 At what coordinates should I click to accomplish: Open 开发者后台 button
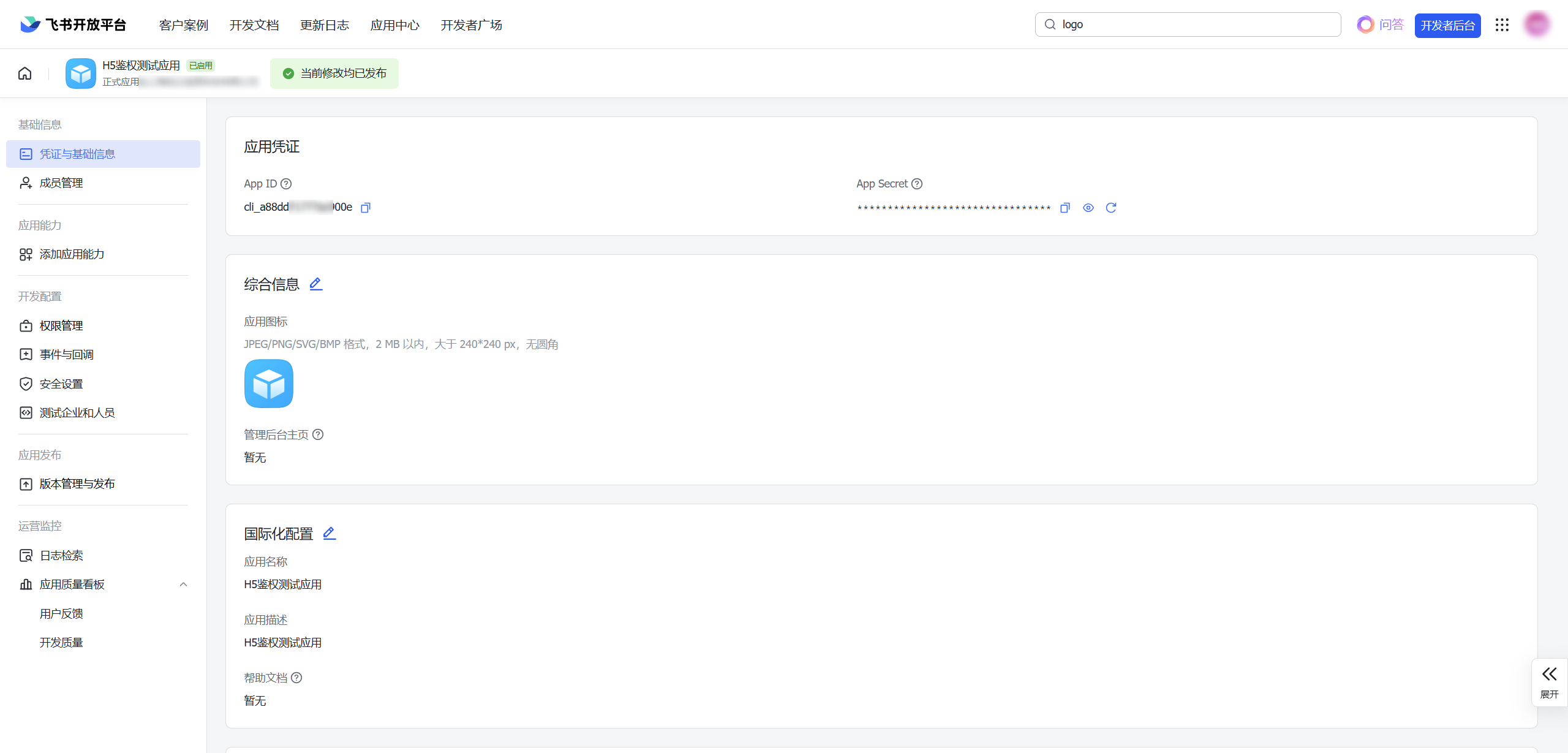(1448, 25)
